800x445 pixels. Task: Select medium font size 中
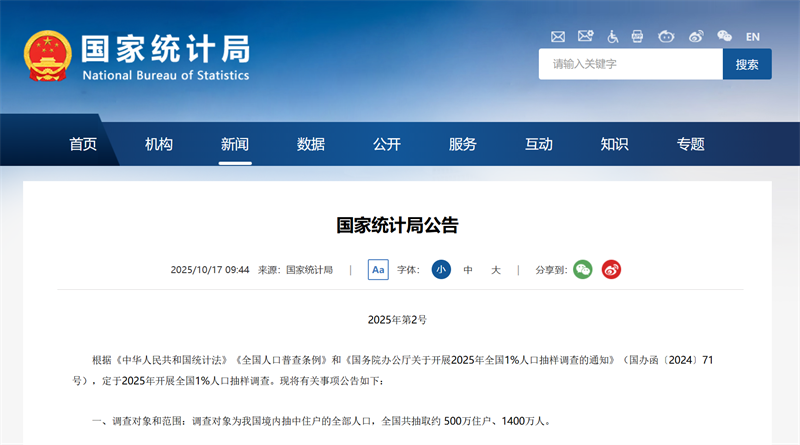468,270
